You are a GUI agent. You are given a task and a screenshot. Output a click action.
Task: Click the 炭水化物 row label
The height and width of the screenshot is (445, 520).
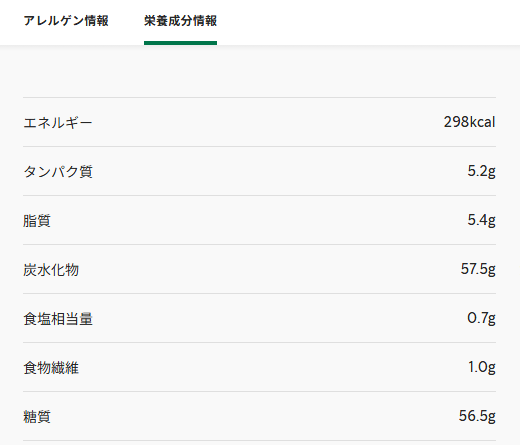click(x=51, y=270)
